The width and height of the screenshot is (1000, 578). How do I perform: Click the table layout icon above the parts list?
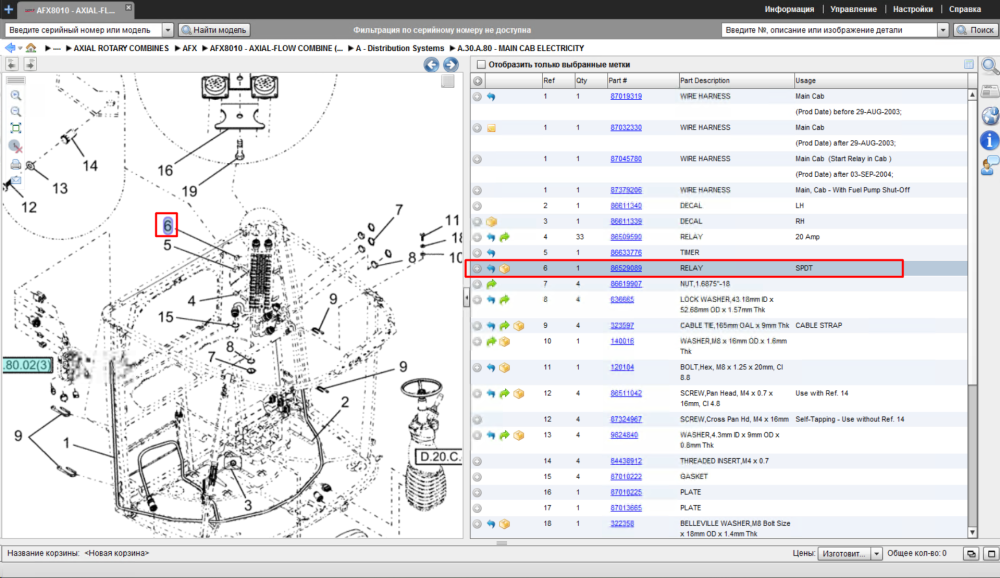[x=969, y=64]
